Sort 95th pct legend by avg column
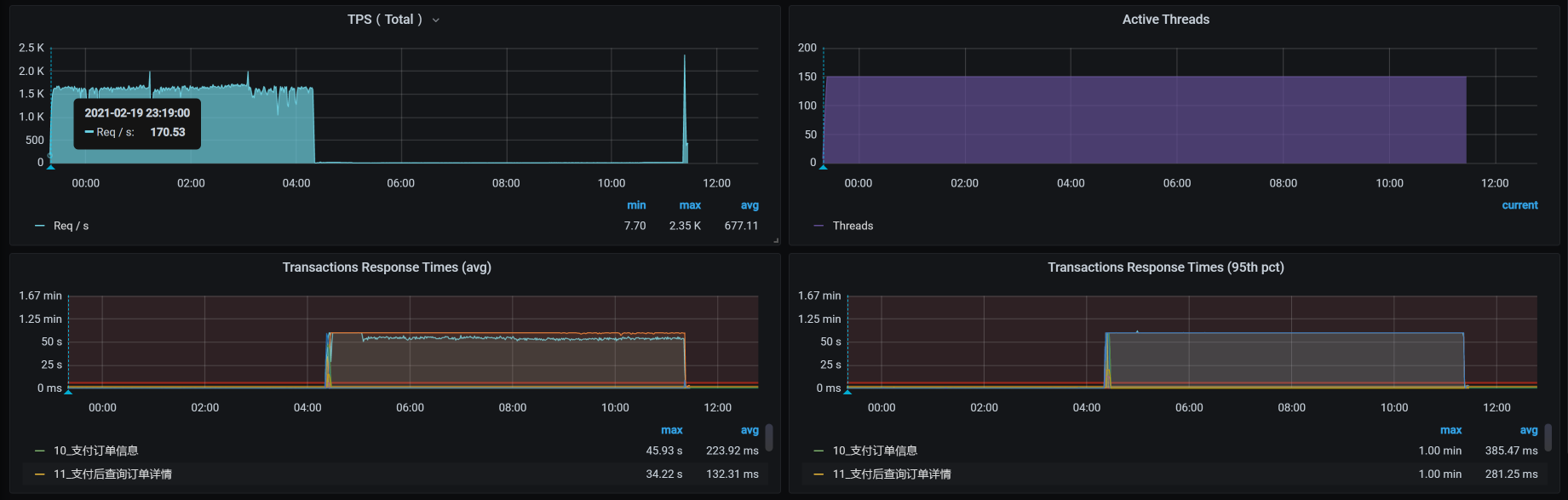This screenshot has height=500, width=1568. (1529, 430)
